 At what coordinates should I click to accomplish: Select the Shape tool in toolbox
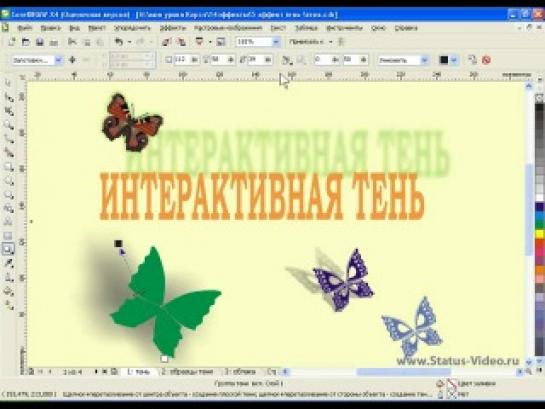click(x=8, y=98)
